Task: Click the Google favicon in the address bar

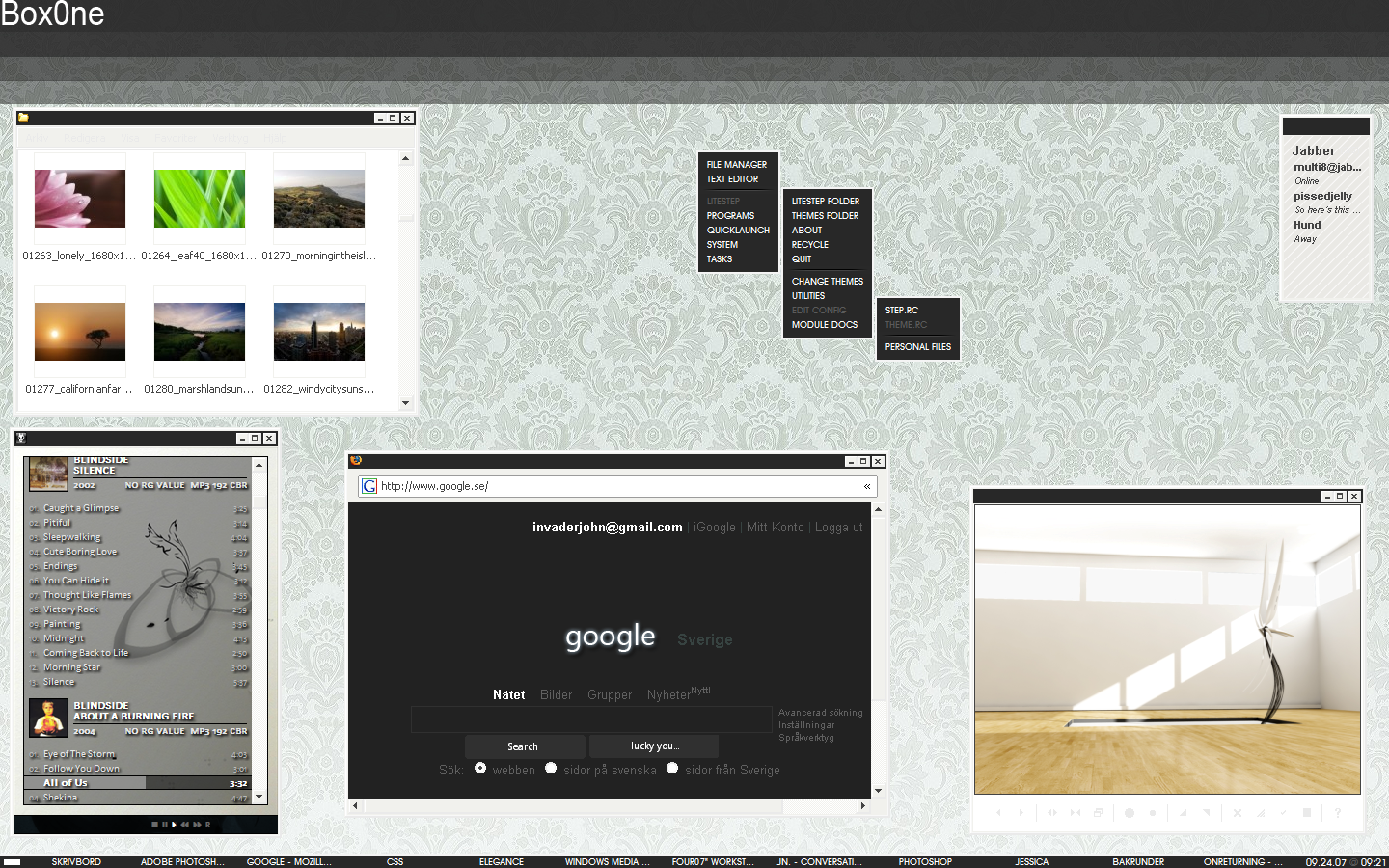Action: tap(369, 486)
